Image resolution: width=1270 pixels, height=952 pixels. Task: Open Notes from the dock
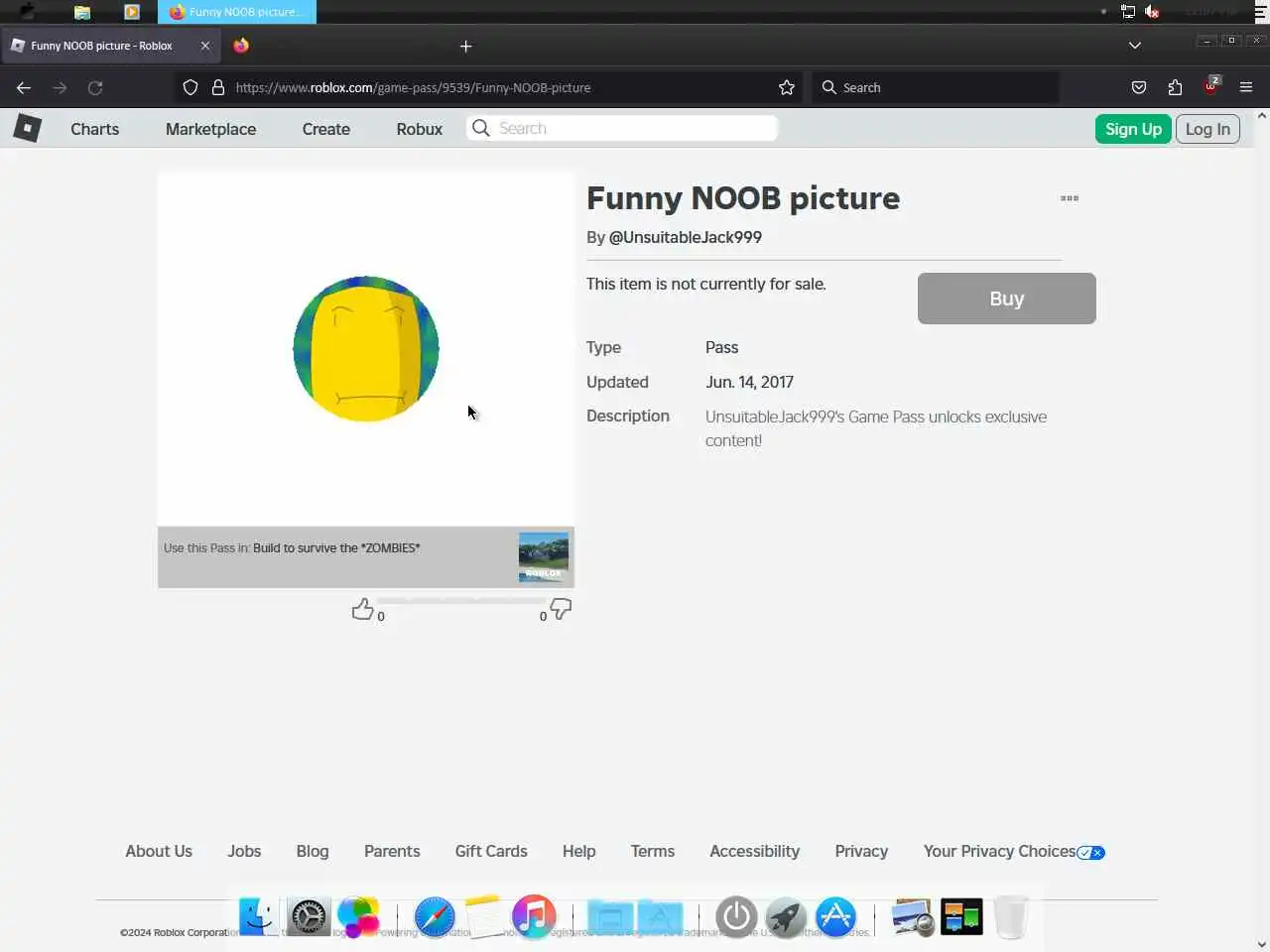coord(484,916)
